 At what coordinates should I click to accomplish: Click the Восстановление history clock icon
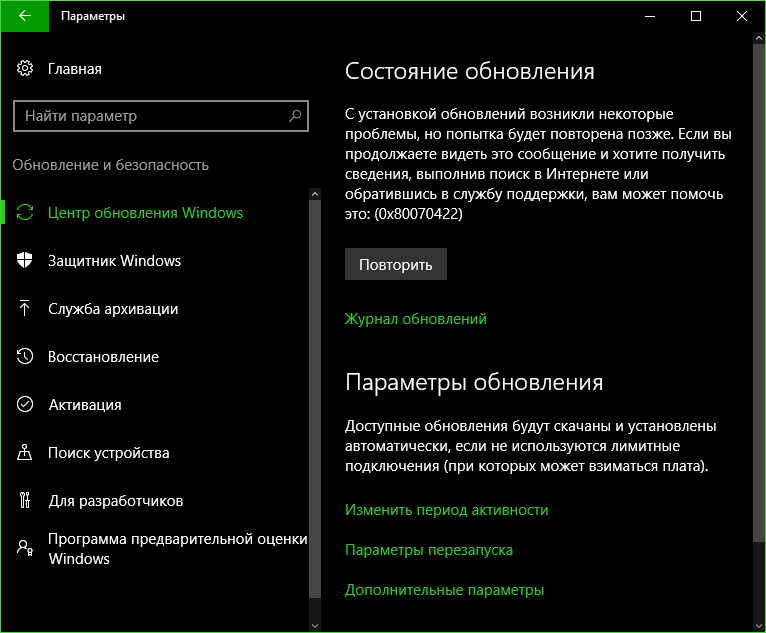(25, 356)
